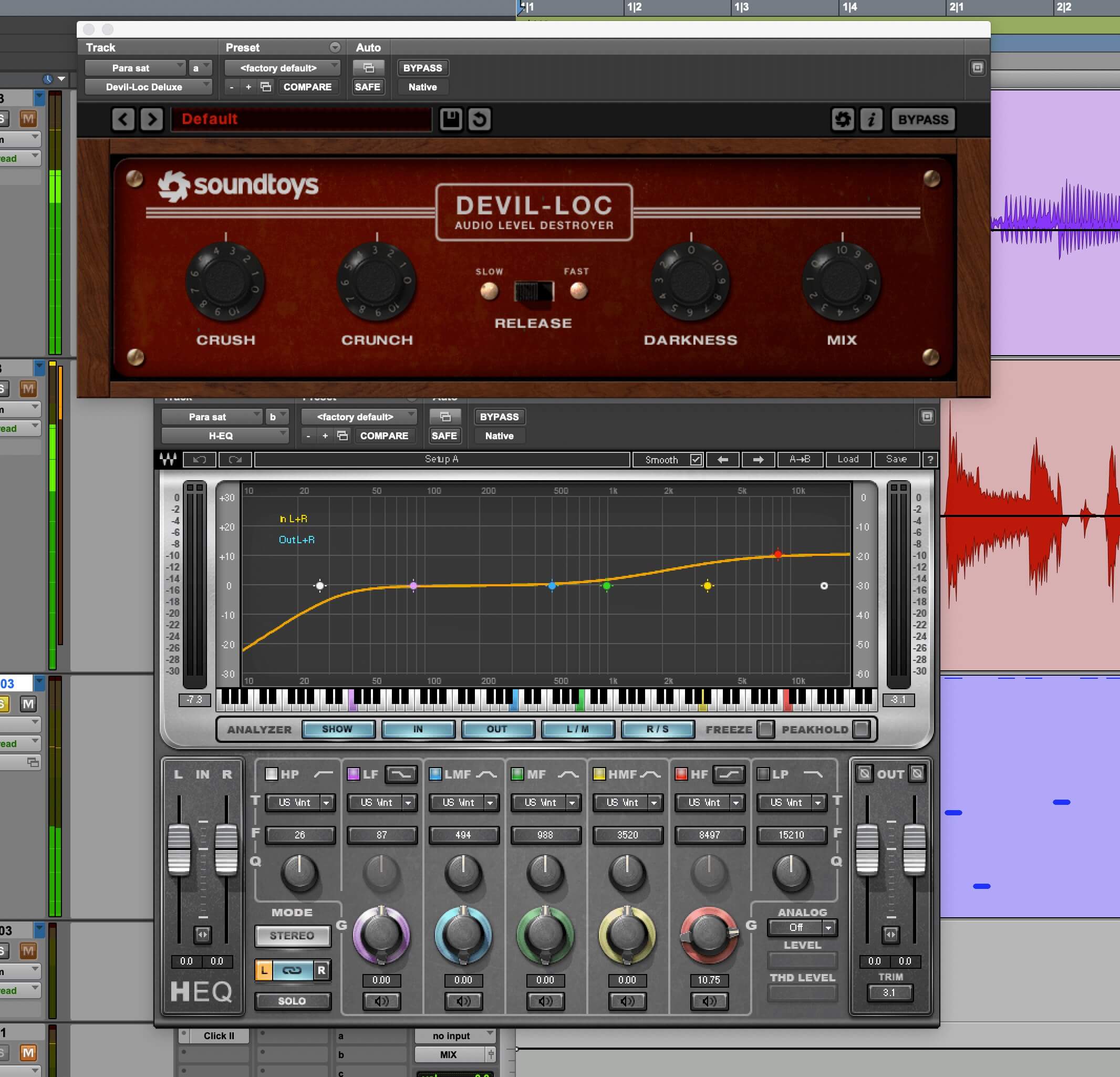Open Analog mode Off dropdown
Viewport: 1120px width, 1077px height.
[x=802, y=927]
